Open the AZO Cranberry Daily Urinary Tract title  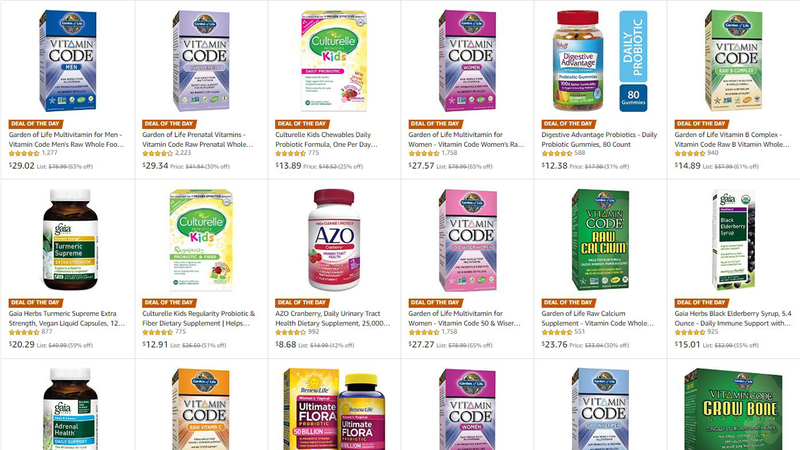click(x=332, y=318)
